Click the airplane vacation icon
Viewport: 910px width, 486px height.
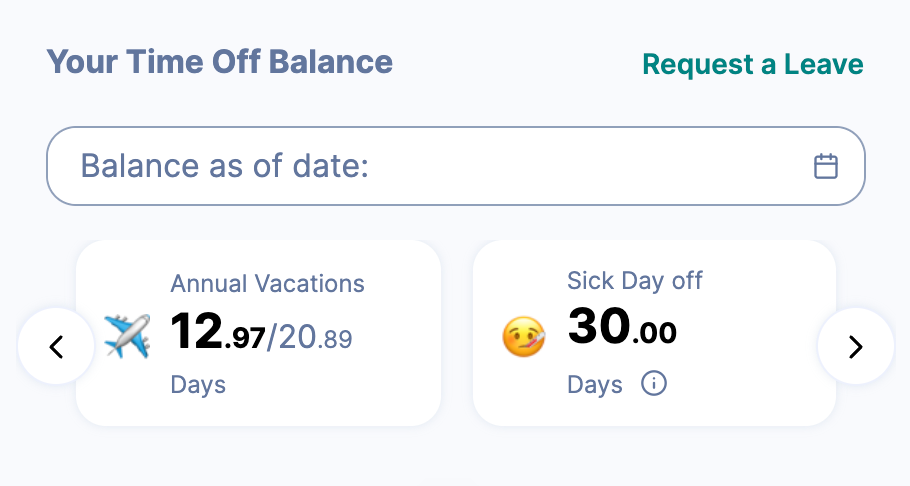[x=127, y=336]
